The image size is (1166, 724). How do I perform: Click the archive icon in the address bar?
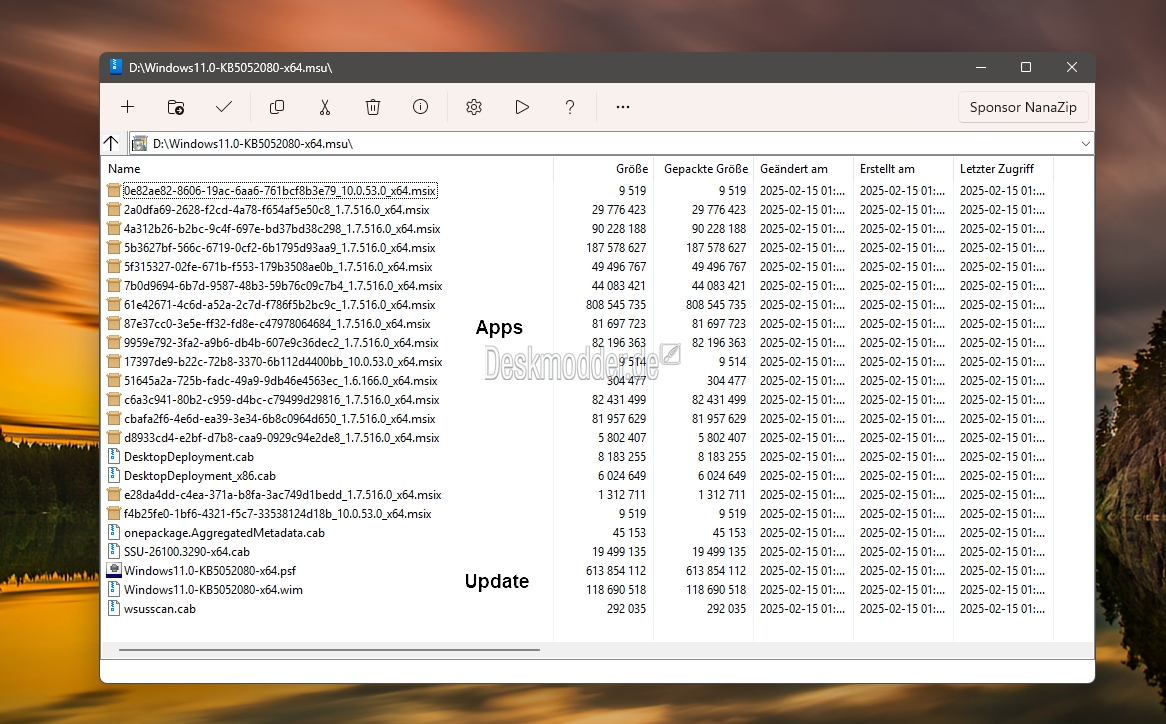tap(139, 143)
